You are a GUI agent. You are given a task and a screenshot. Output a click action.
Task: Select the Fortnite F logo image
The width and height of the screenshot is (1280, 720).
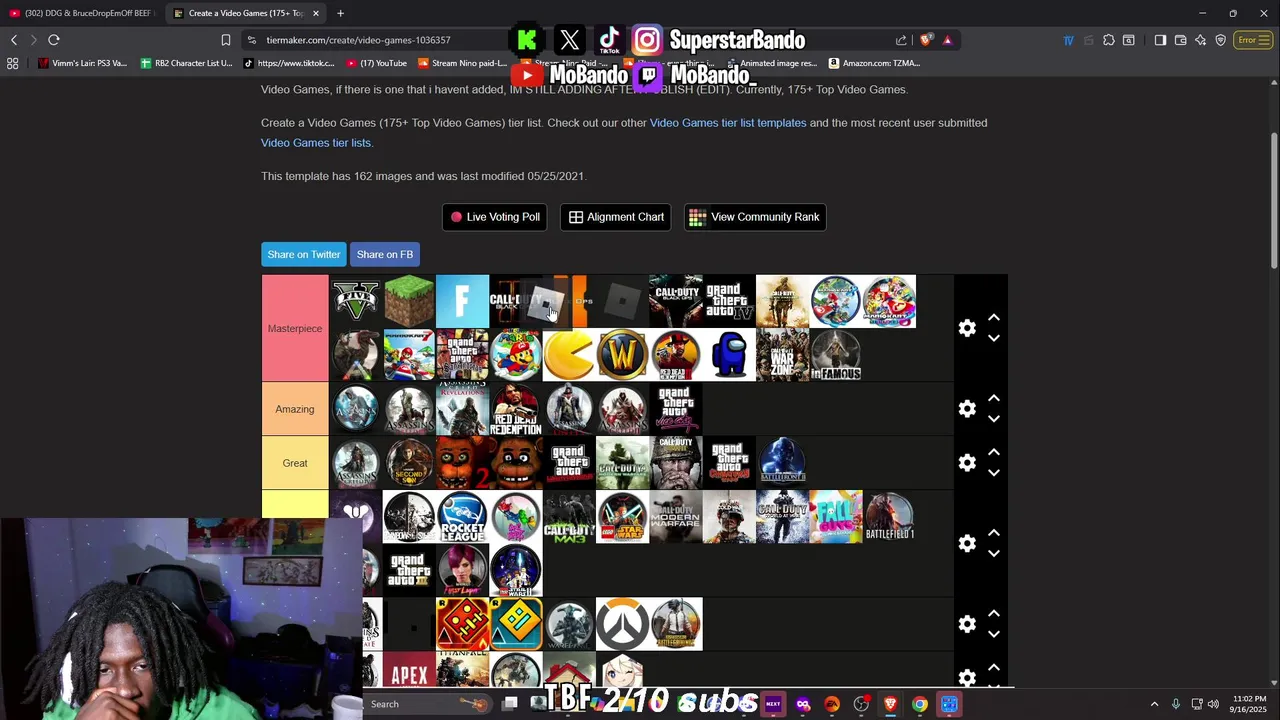[x=462, y=301]
